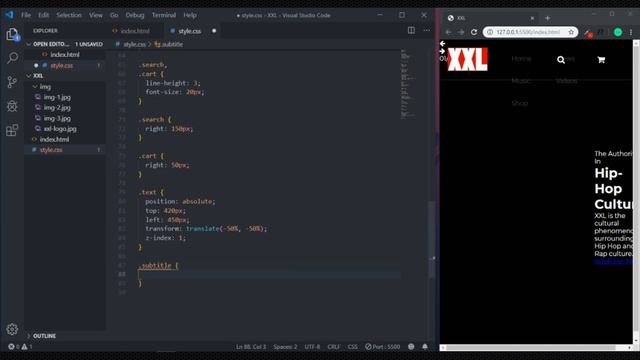Viewport: 640px width, 360px height.
Task: Open new browser tab with plus
Action: 547,18
